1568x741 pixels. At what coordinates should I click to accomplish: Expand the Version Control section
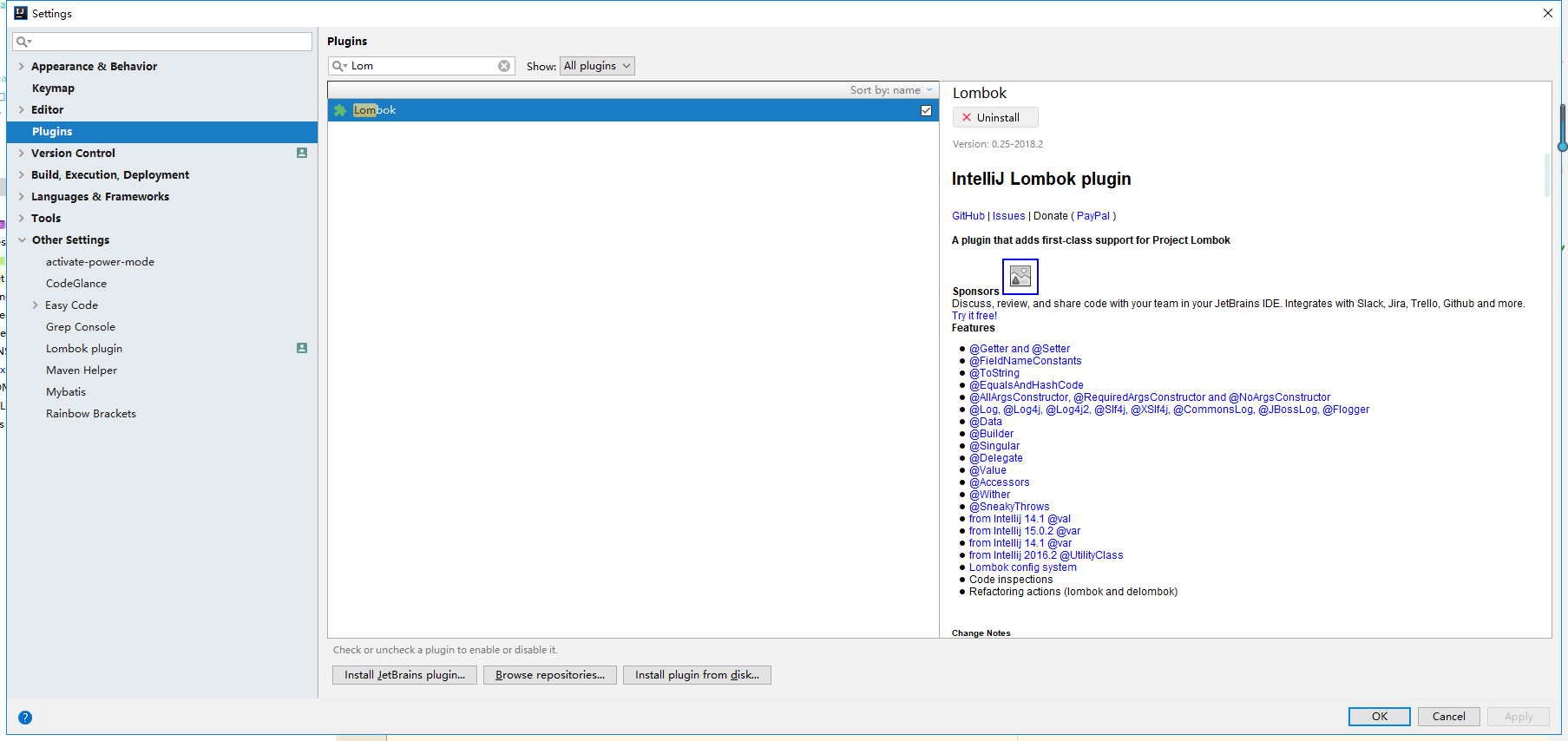click(x=22, y=153)
